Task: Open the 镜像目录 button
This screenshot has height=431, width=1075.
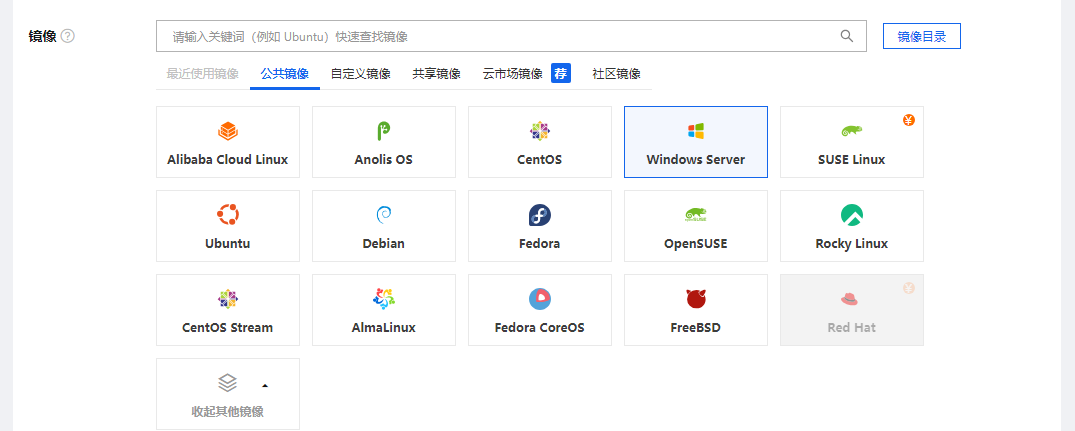Action: click(921, 36)
